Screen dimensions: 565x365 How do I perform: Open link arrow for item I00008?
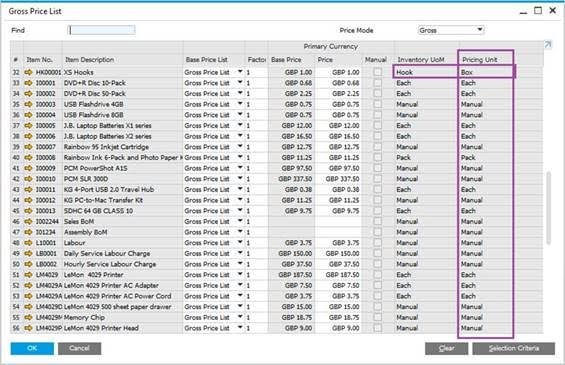click(x=28, y=158)
